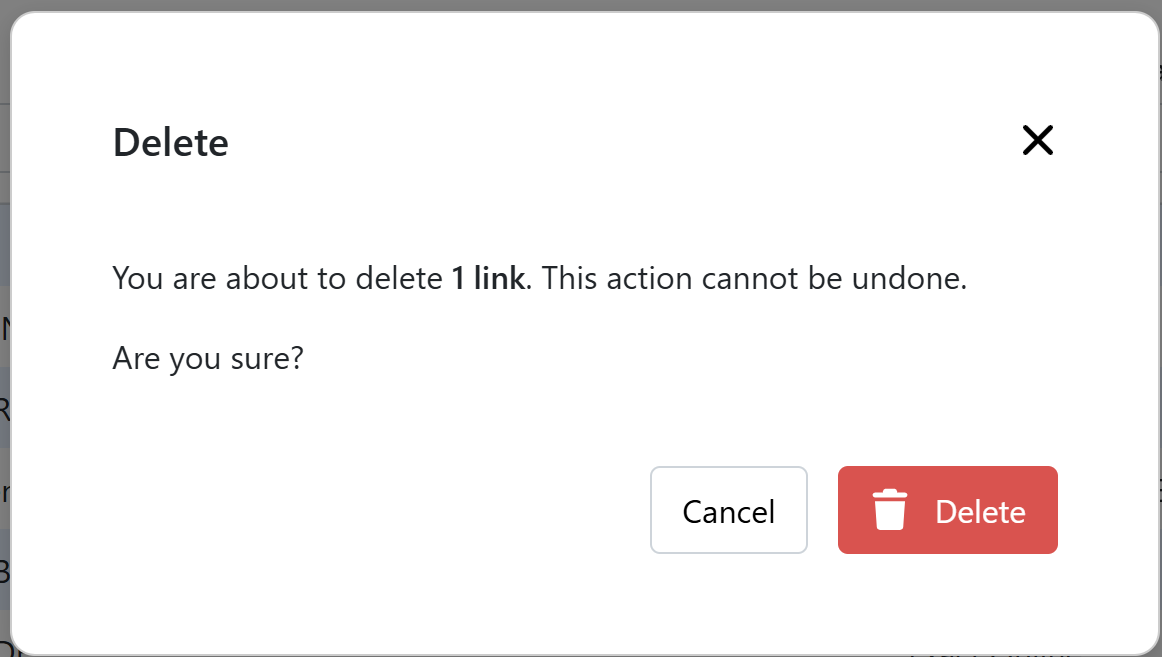Select the white Cancel button
Screen dimensions: 1162x657
point(728,510)
